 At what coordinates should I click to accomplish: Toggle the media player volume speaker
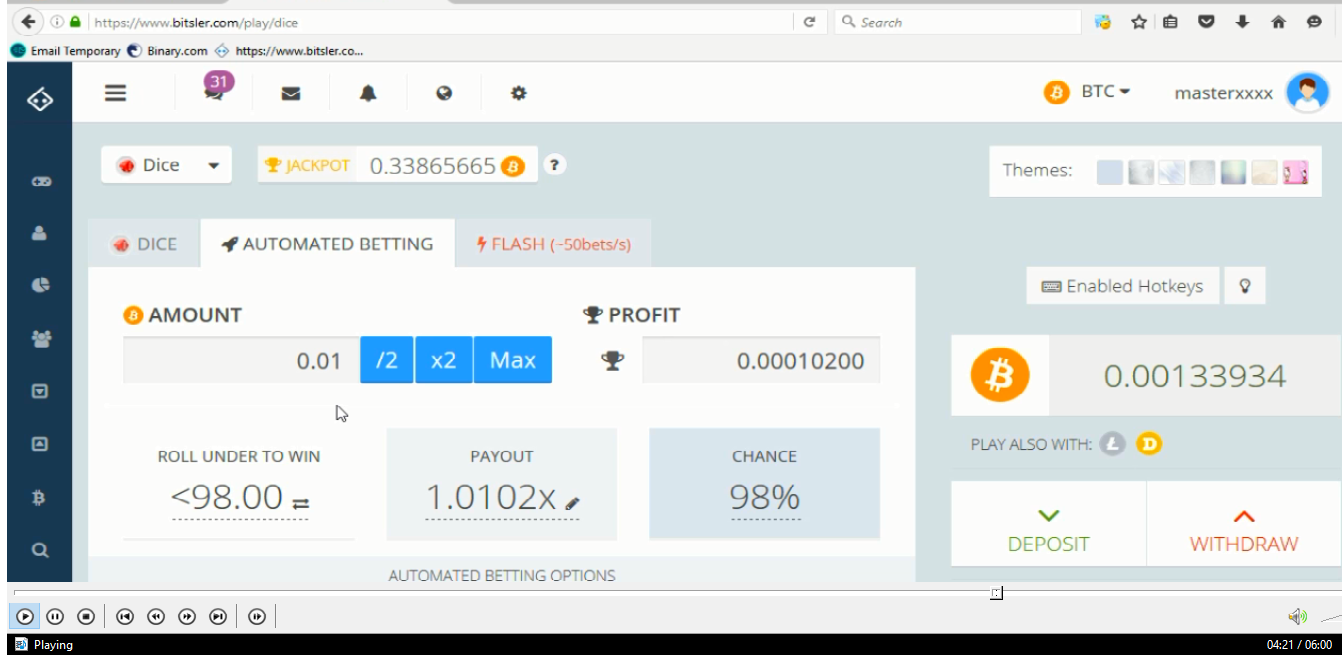[x=1298, y=617]
